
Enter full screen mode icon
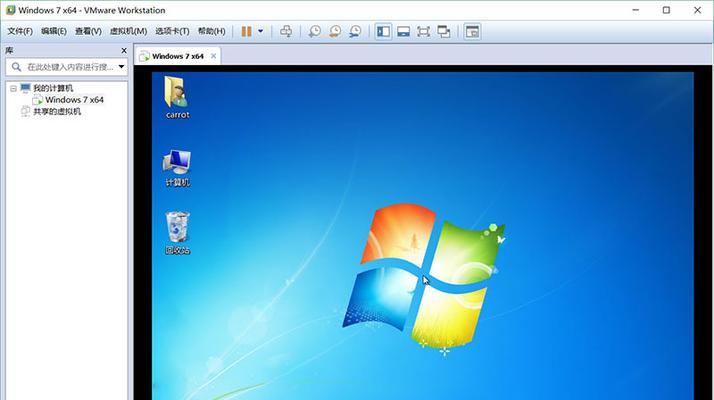(423, 31)
